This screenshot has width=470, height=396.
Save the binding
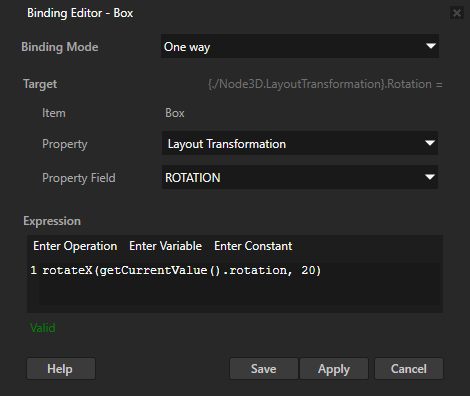click(264, 369)
